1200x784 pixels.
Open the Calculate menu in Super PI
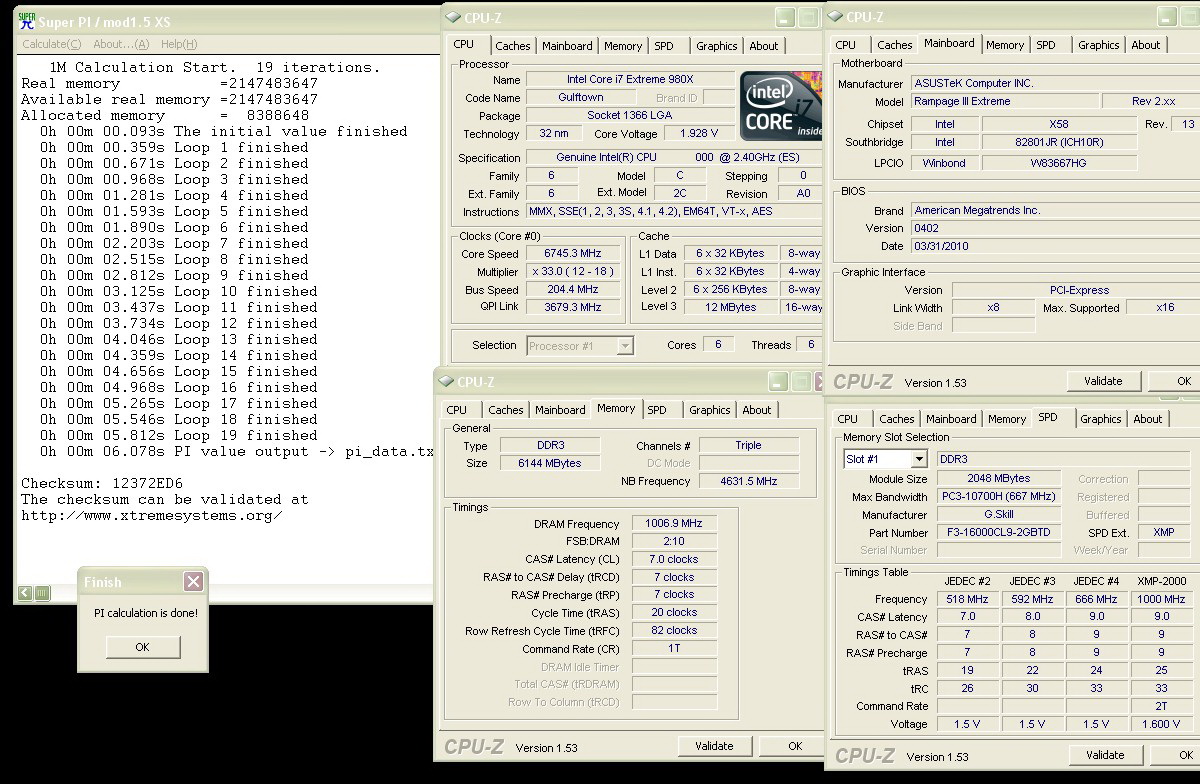coord(52,44)
